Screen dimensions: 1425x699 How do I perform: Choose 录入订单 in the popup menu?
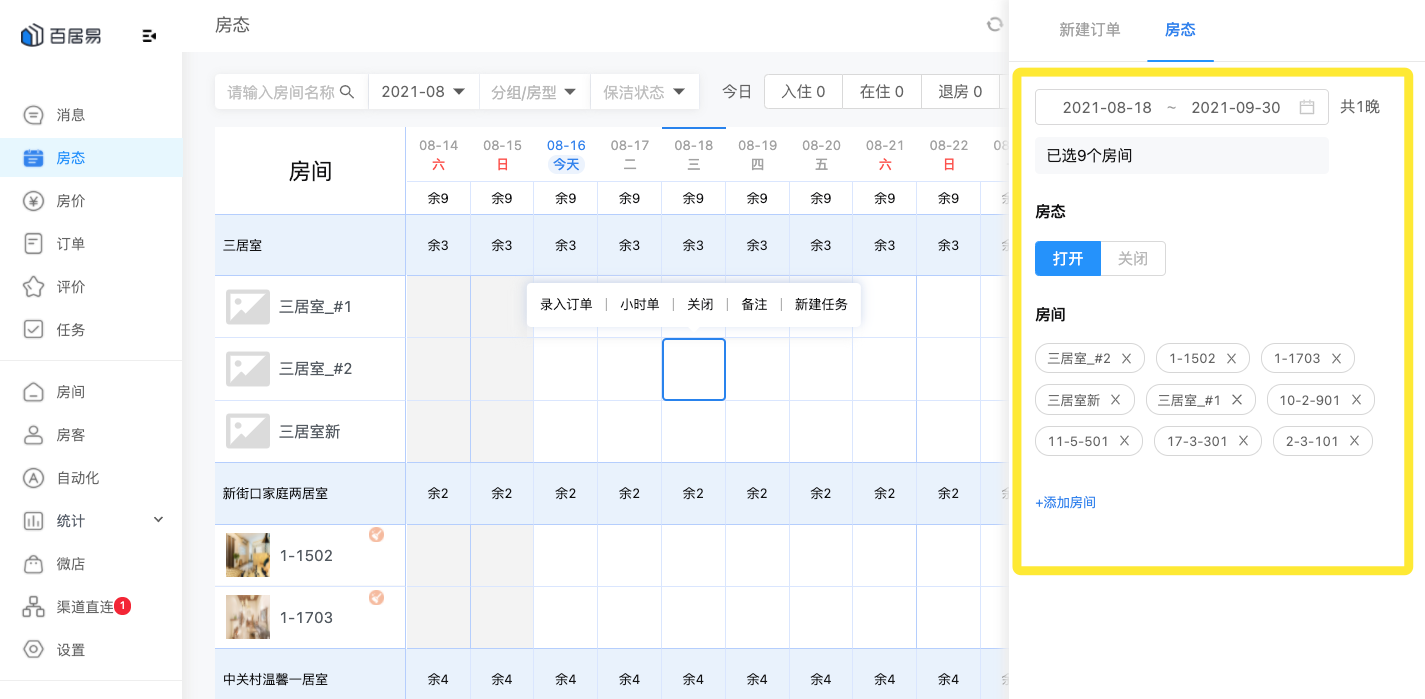pos(566,304)
